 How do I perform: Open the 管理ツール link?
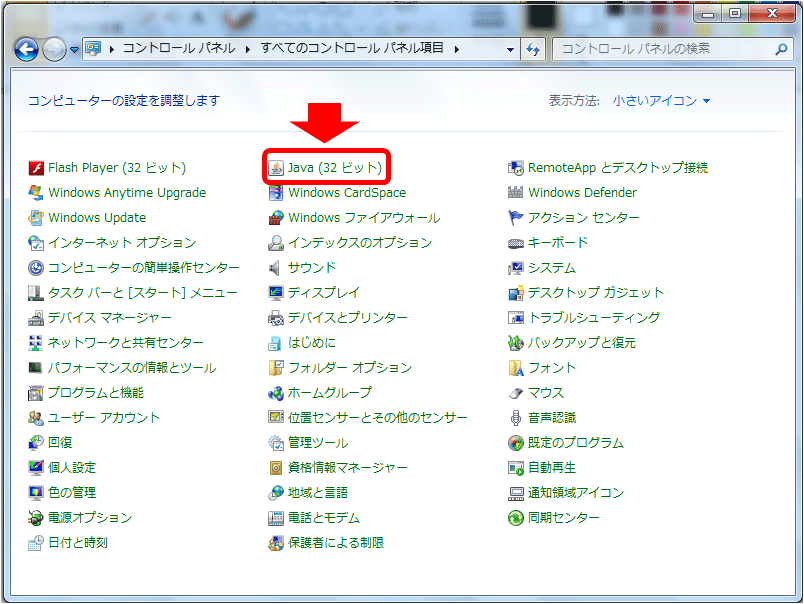click(x=318, y=443)
